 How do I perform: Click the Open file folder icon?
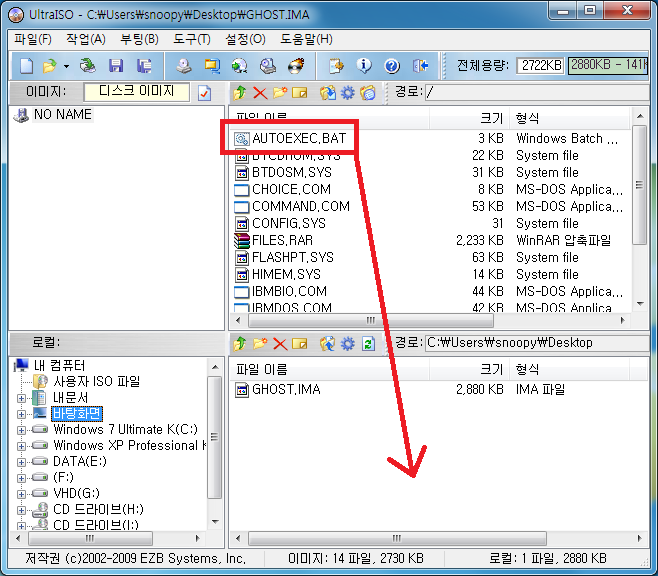pyautogui.click(x=50, y=66)
